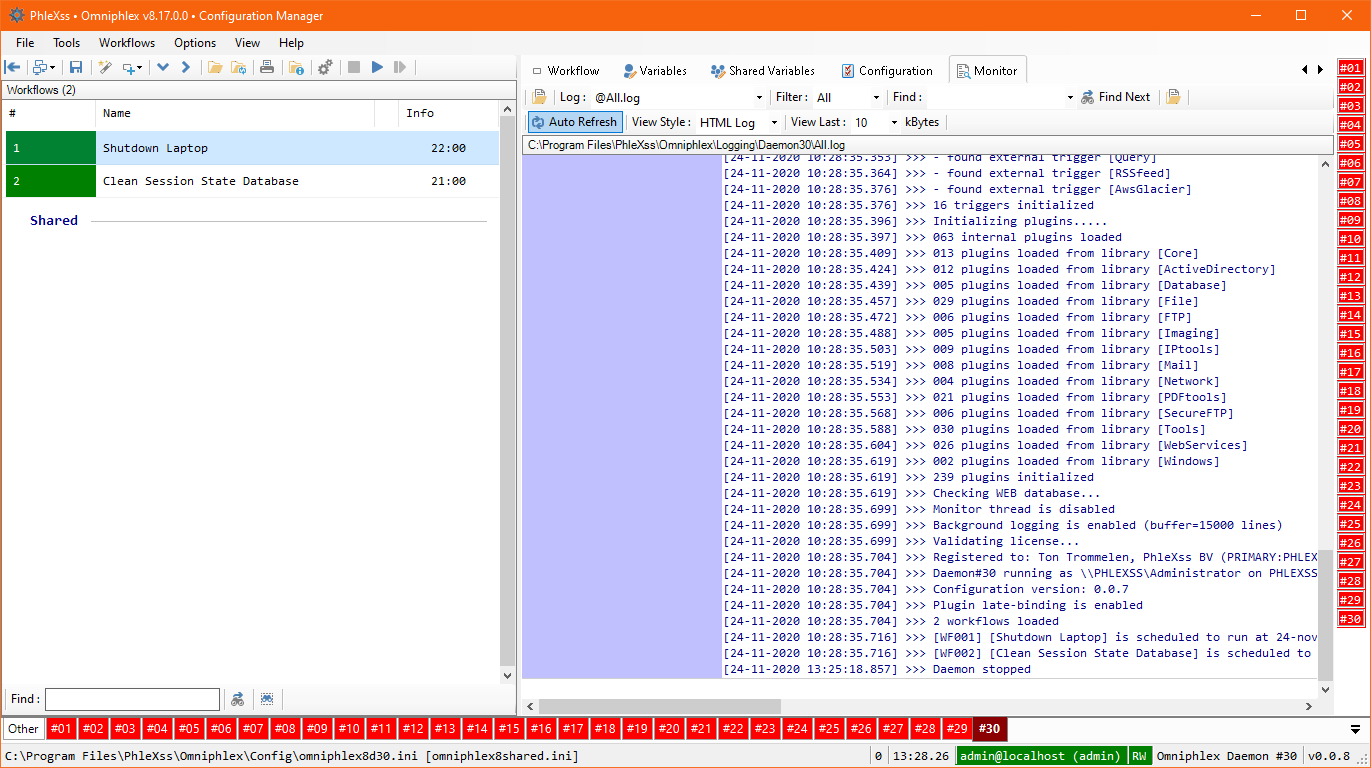Click the Find Next button
Image resolution: width=1371 pixels, height=768 pixels.
point(1115,97)
